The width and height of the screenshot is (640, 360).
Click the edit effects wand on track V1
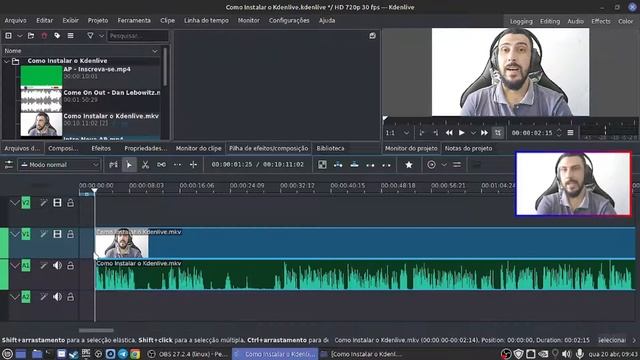43,234
